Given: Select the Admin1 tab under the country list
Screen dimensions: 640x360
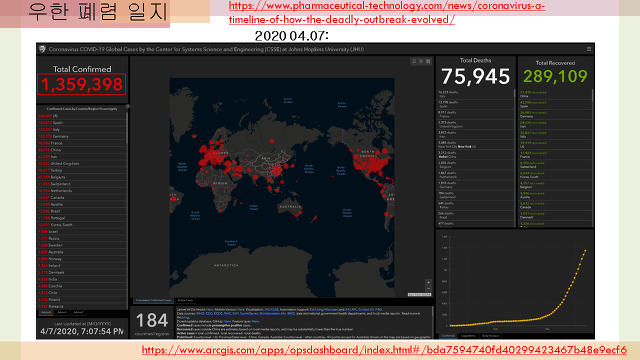Looking at the screenshot, I should [x=62, y=313].
